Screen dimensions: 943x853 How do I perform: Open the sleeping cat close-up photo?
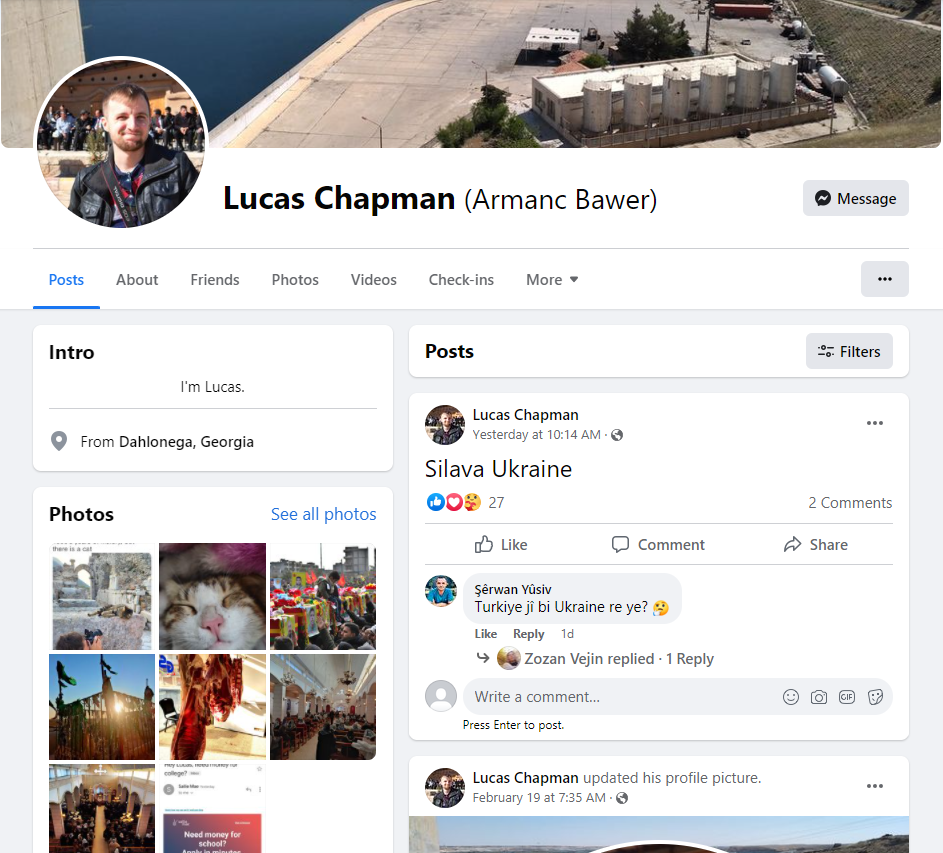pos(212,596)
